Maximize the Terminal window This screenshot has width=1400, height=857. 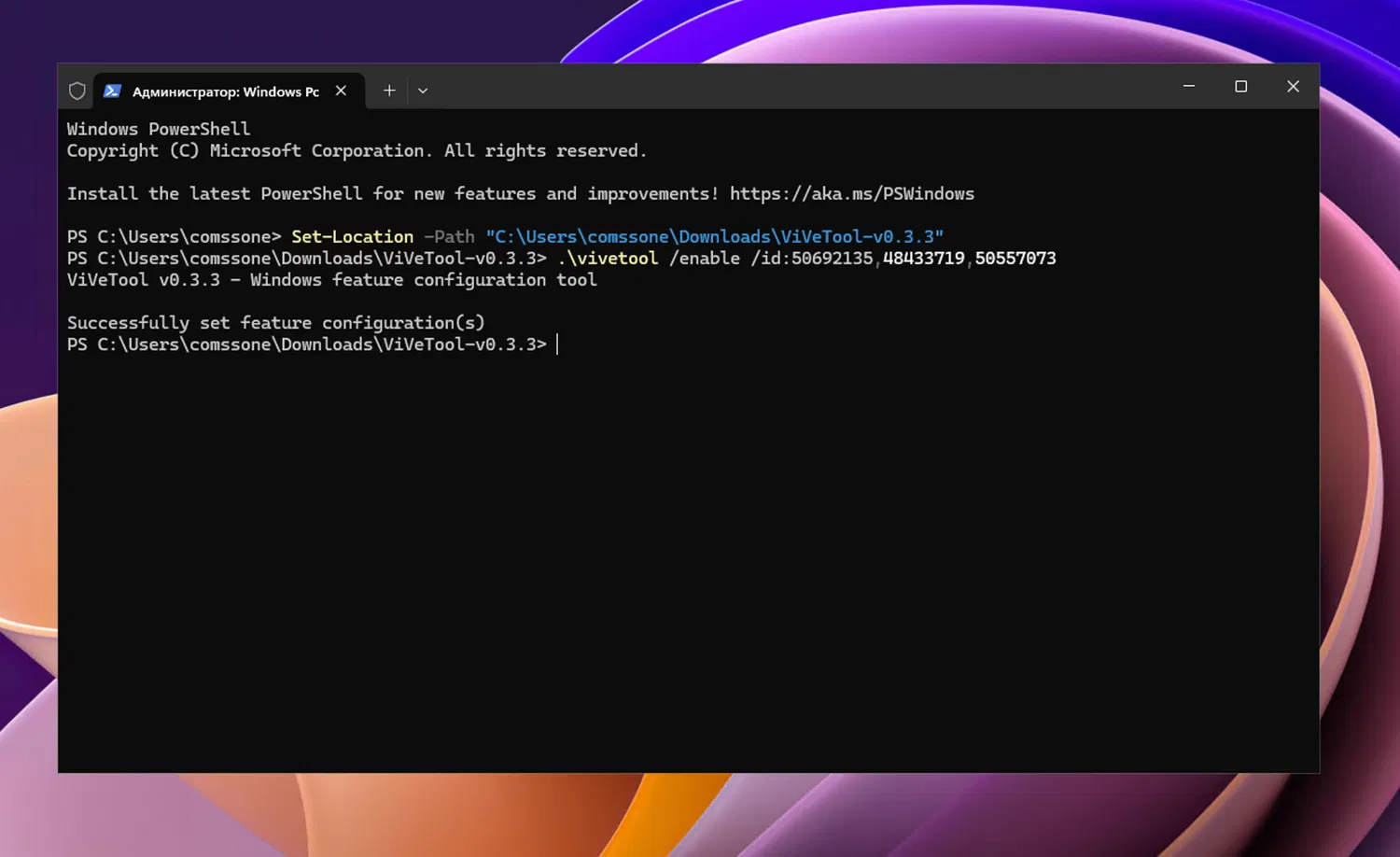point(1241,86)
